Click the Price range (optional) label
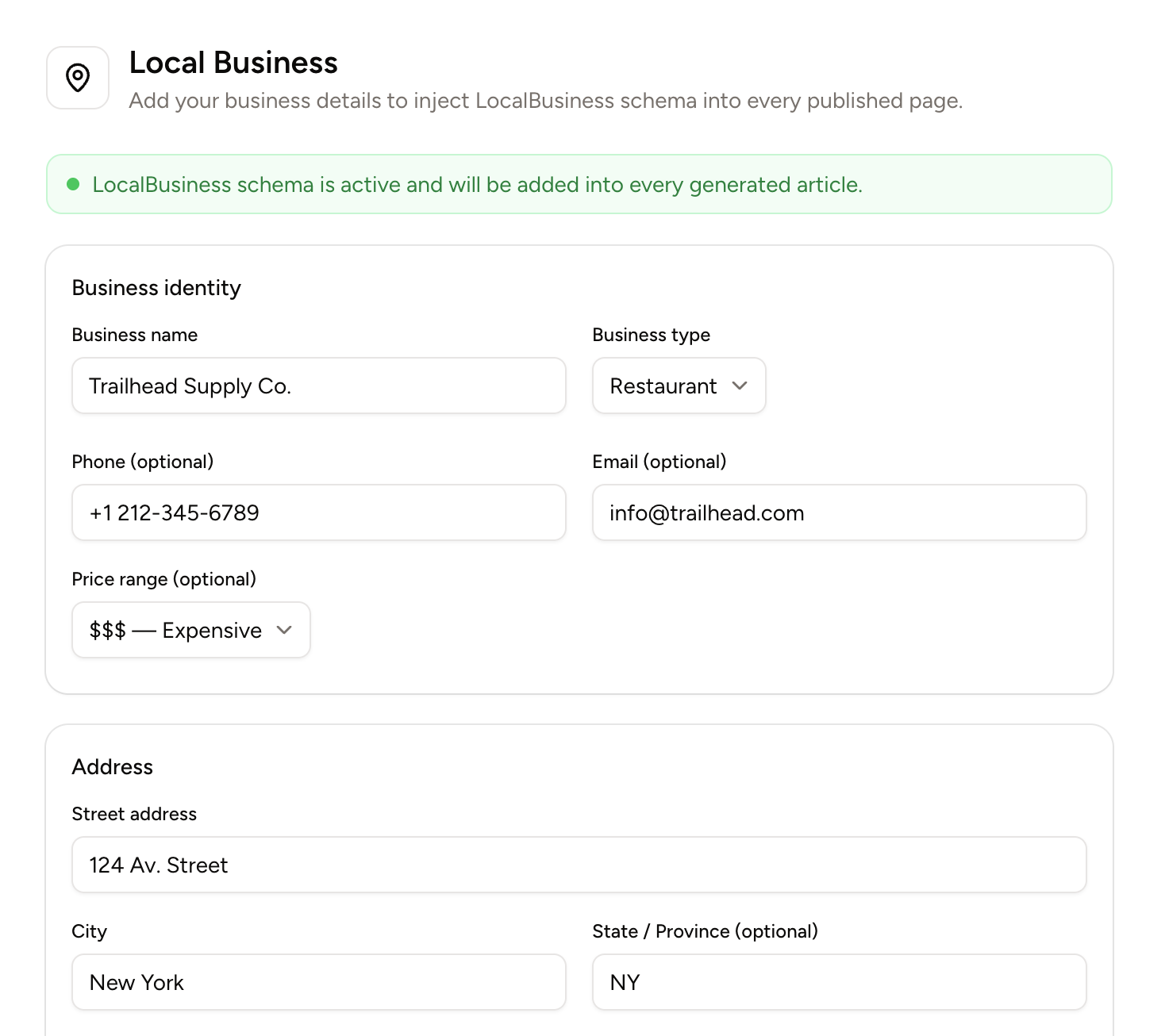The height and width of the screenshot is (1036, 1165). tap(164, 579)
